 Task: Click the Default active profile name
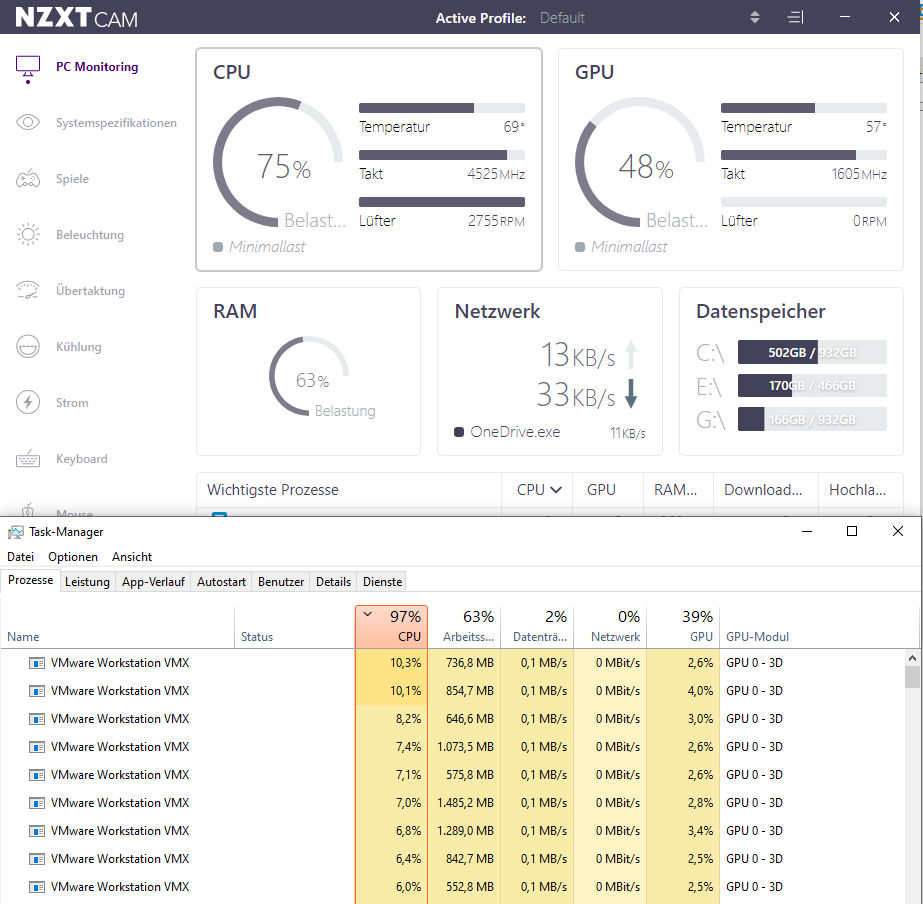562,18
